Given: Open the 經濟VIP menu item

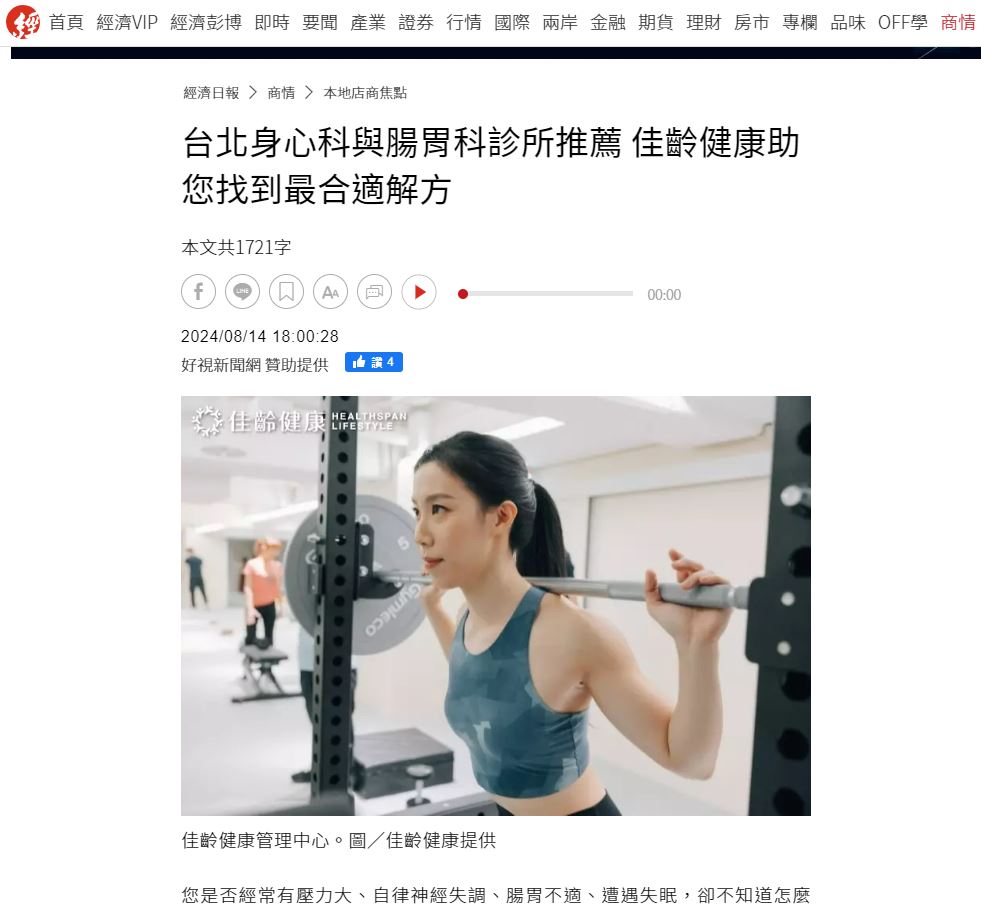Looking at the screenshot, I should pos(127,23).
